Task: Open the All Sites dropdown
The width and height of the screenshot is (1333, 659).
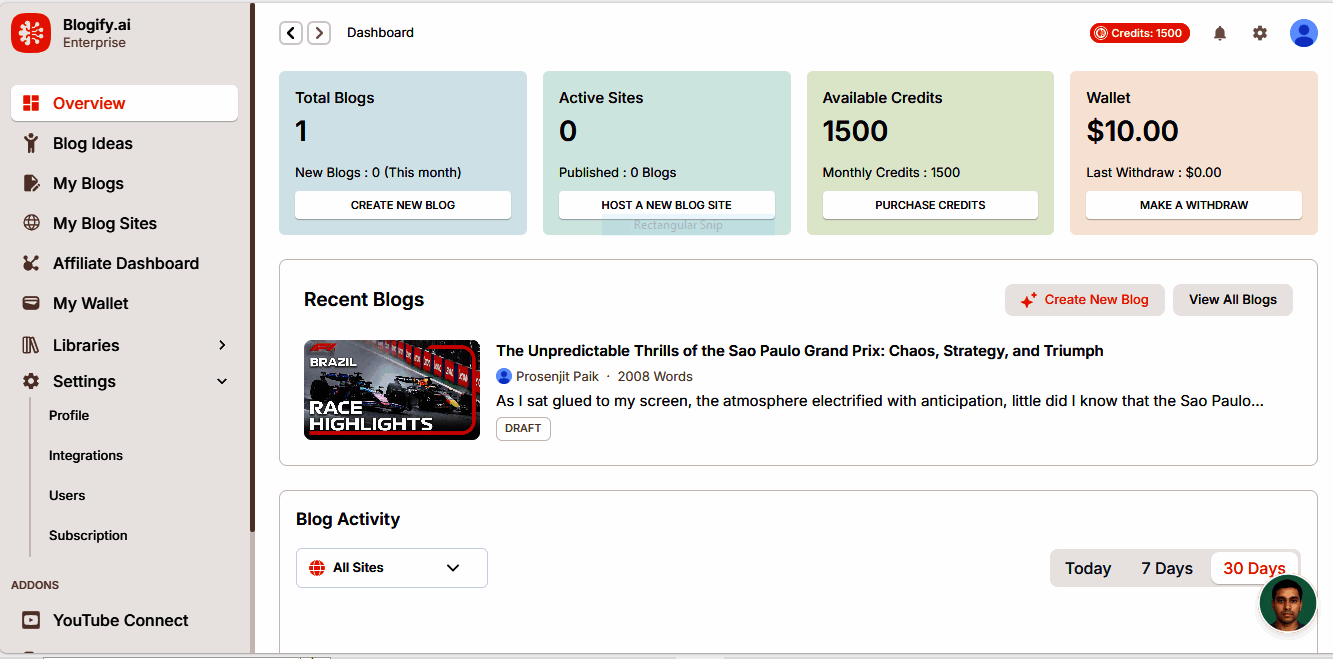Action: point(391,567)
